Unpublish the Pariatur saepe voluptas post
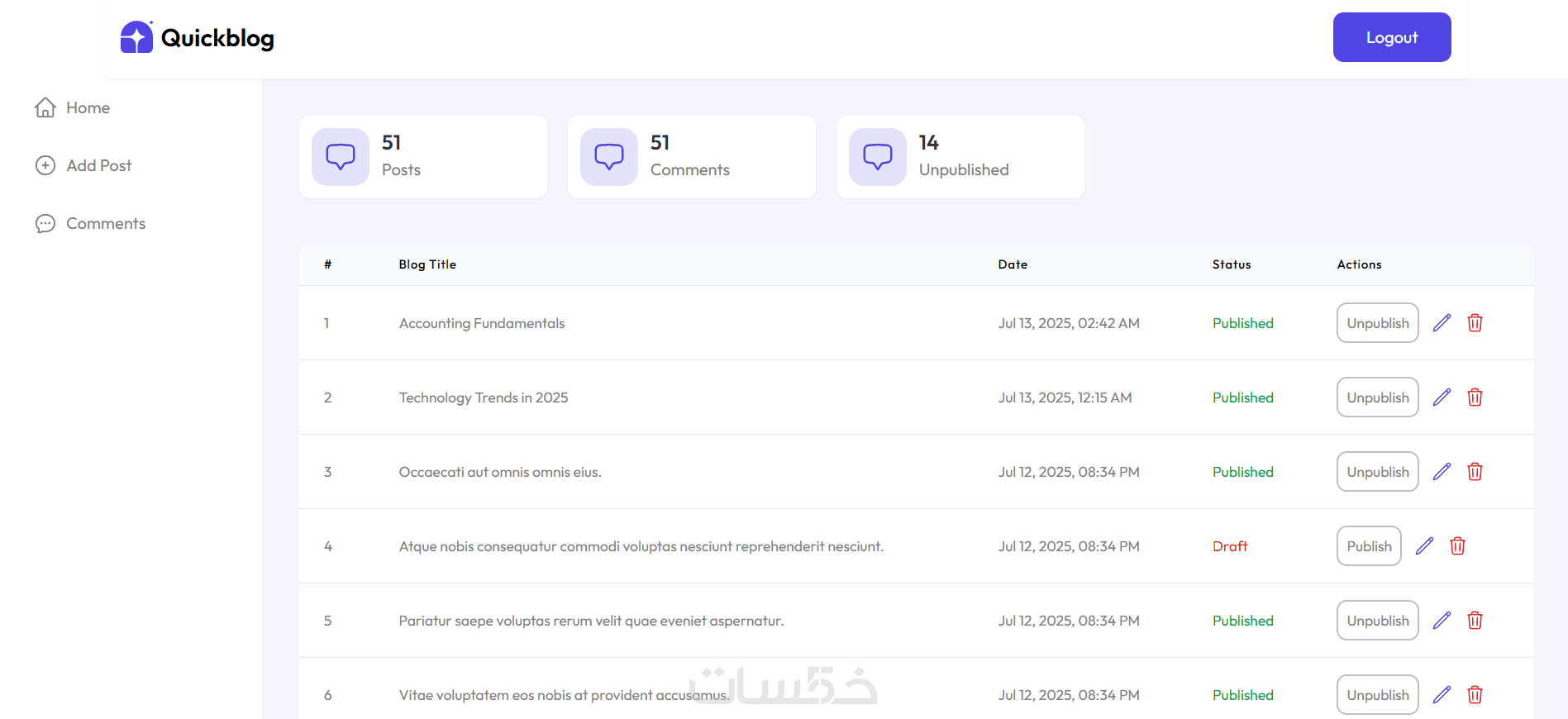The height and width of the screenshot is (719, 1568). 1378,621
